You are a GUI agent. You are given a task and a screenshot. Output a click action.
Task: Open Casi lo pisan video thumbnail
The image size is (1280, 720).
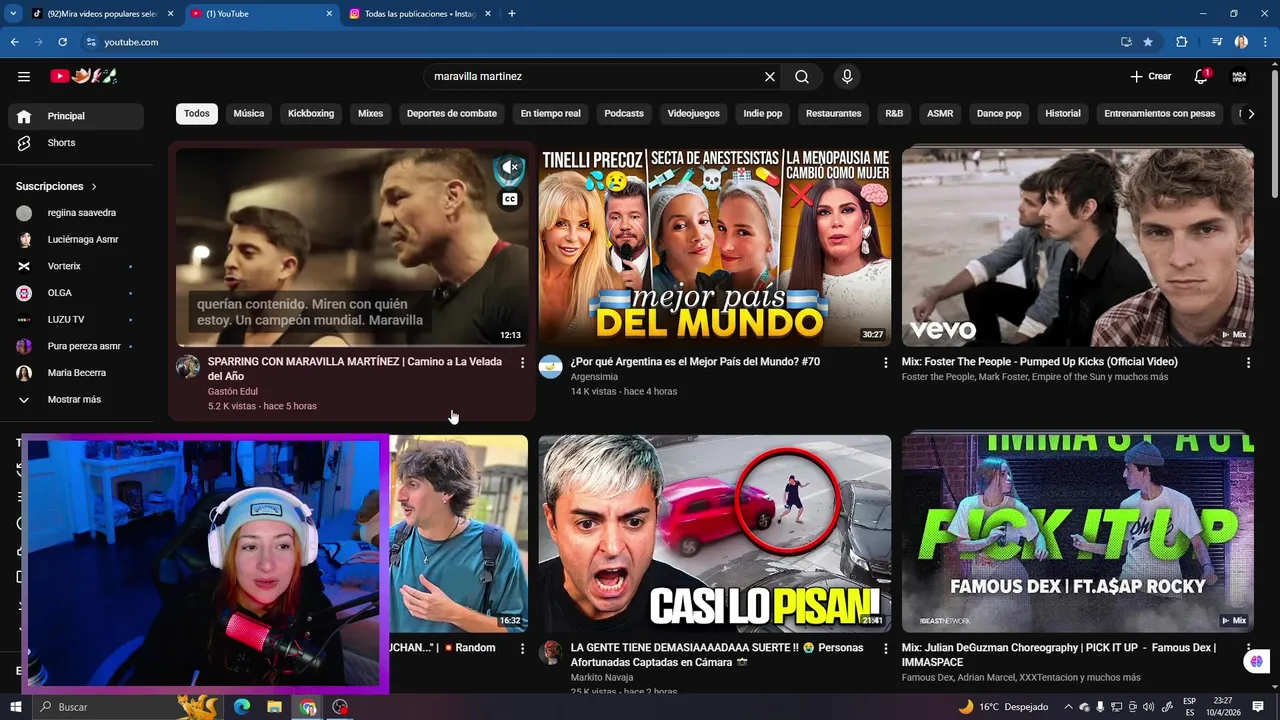click(x=715, y=534)
